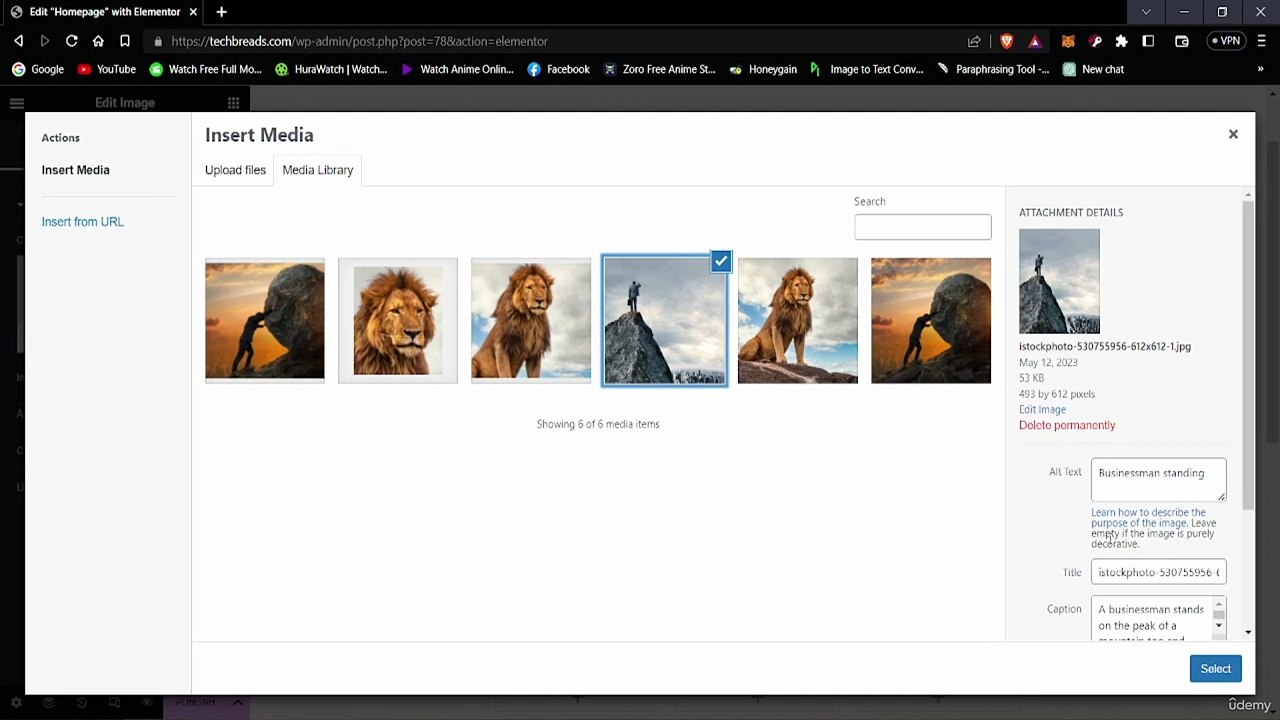1280x720 pixels.
Task: Click the Elementor widgets grid icon
Action: [233, 103]
